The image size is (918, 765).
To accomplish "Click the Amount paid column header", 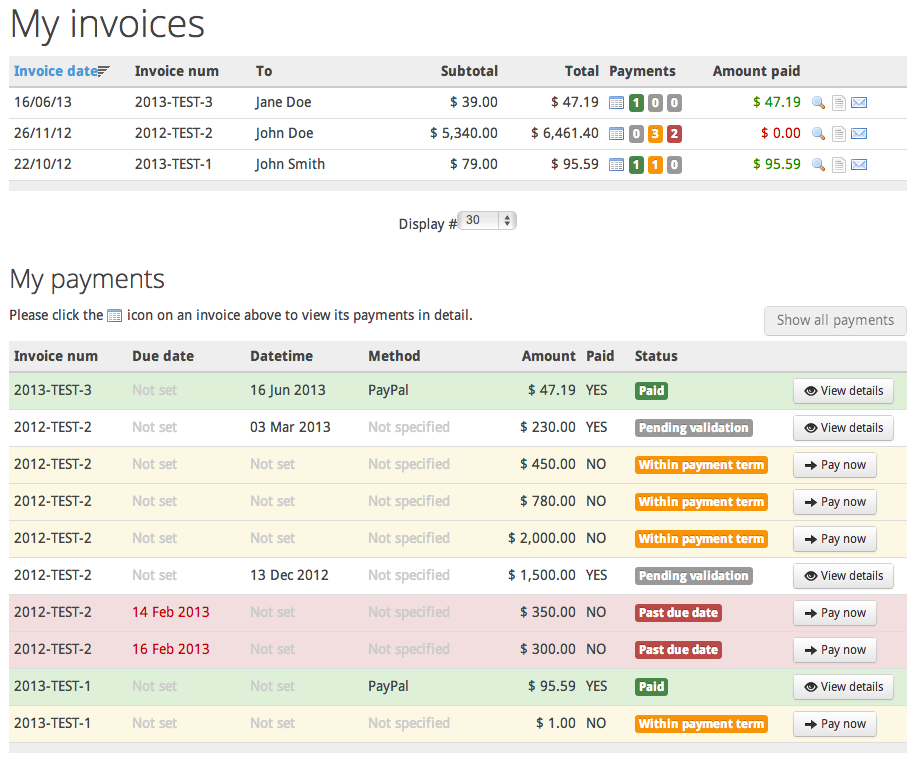I will click(756, 71).
